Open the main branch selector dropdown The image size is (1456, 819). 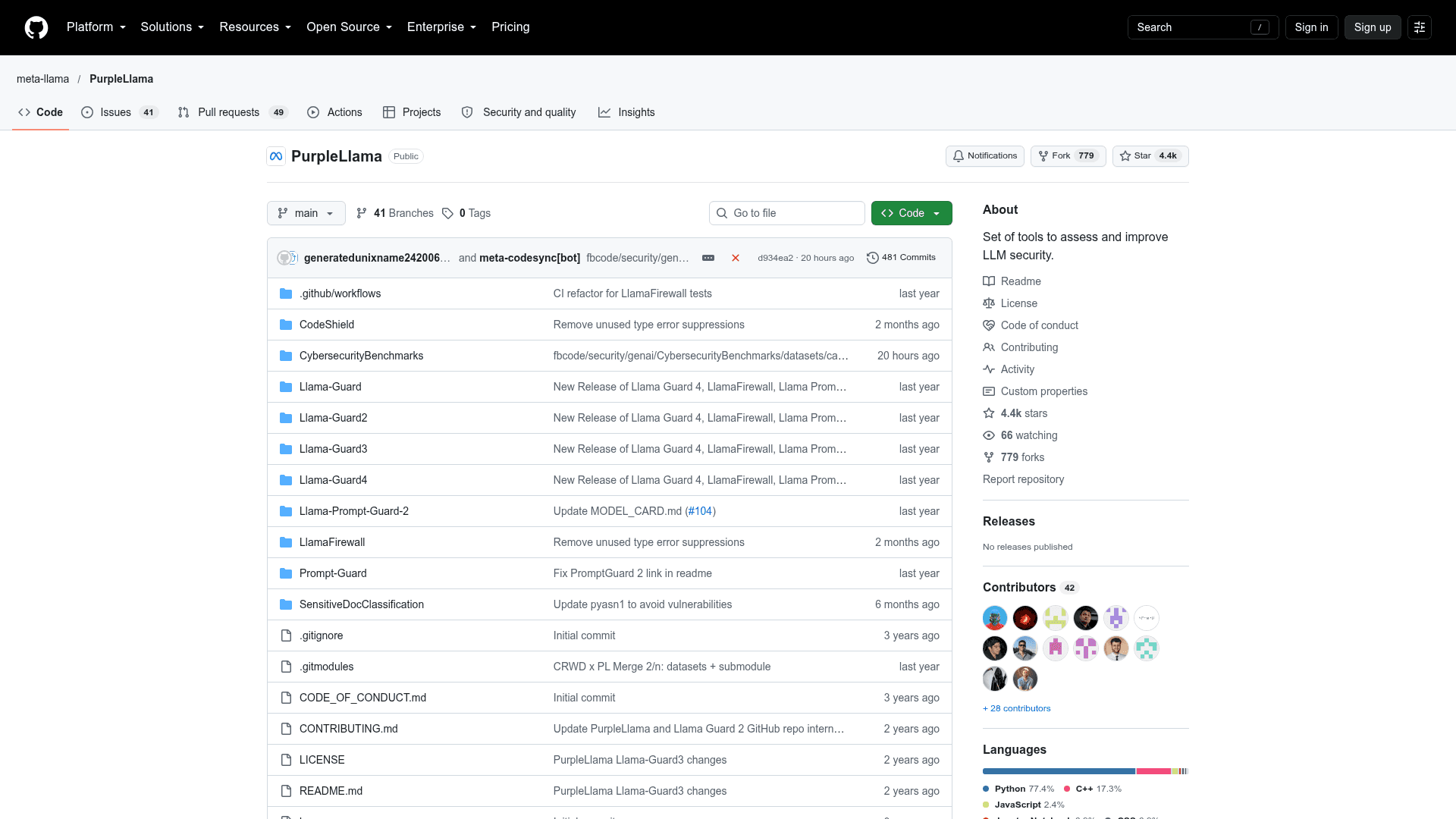point(306,213)
